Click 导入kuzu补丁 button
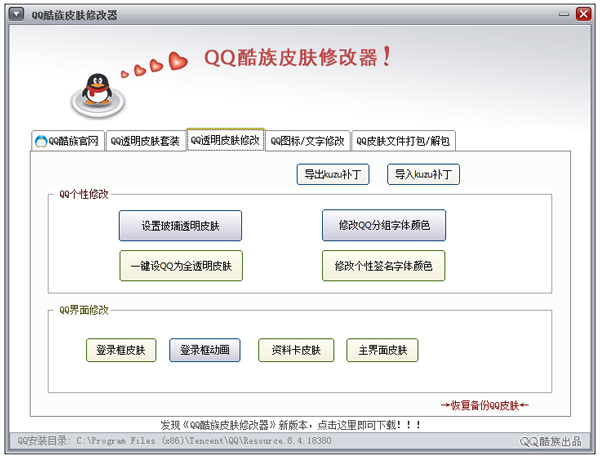Image resolution: width=600 pixels, height=458 pixels. (x=423, y=174)
